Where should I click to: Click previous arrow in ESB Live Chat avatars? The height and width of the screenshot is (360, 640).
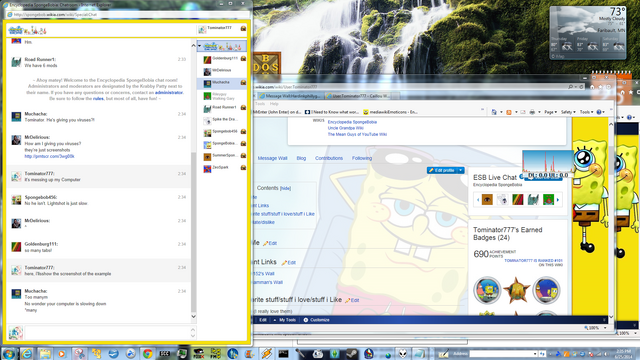478,200
